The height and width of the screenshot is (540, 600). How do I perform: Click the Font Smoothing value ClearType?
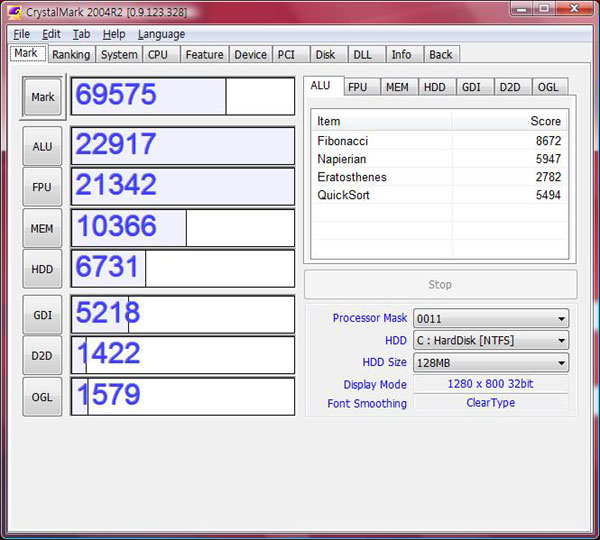tap(491, 403)
